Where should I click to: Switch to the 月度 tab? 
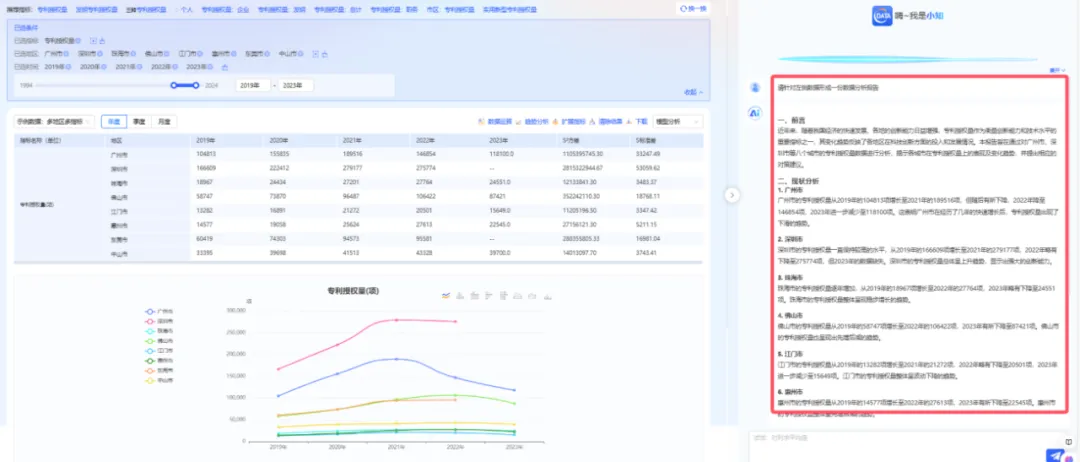tap(163, 122)
